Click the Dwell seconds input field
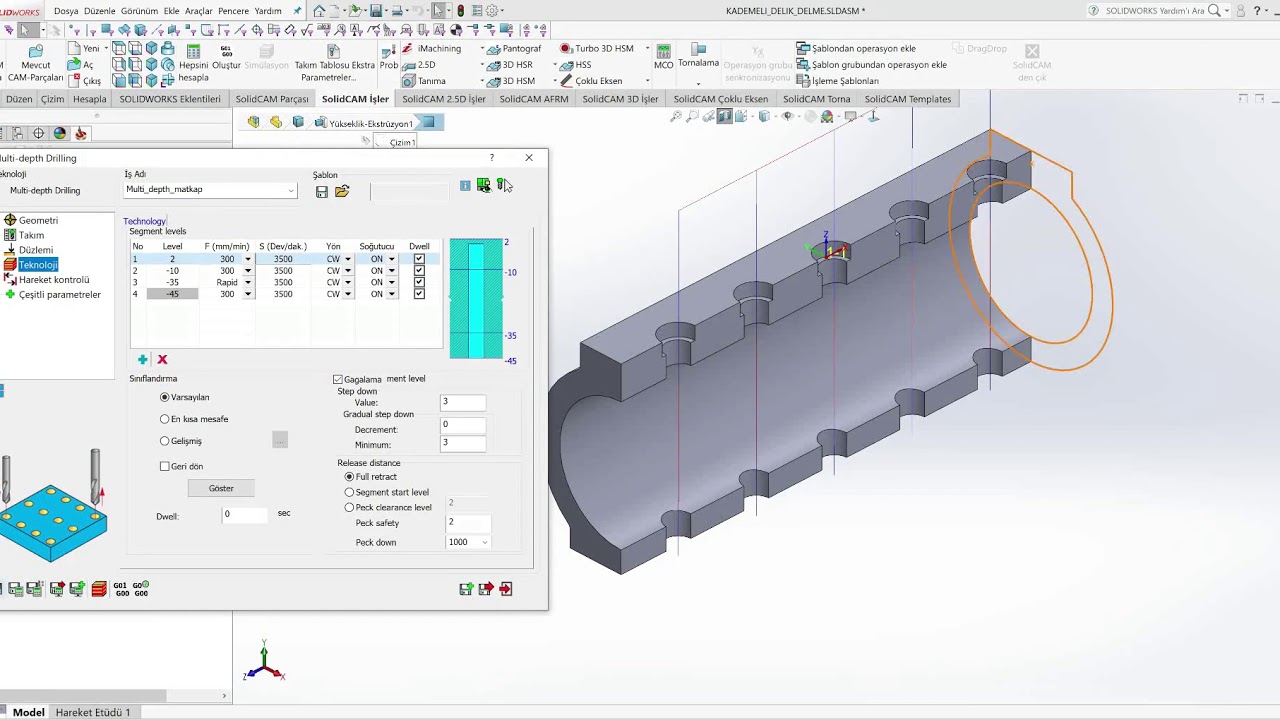 [246, 514]
